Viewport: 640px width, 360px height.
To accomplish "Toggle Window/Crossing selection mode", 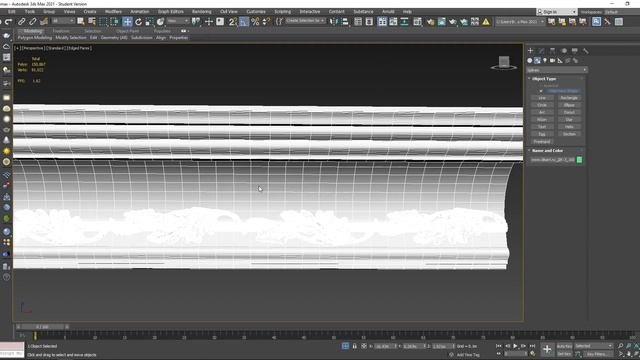I will click(x=114, y=22).
